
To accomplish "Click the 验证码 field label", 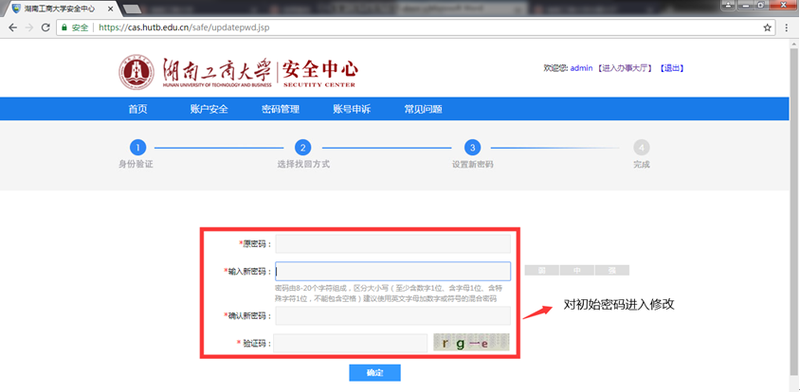I will coord(254,343).
